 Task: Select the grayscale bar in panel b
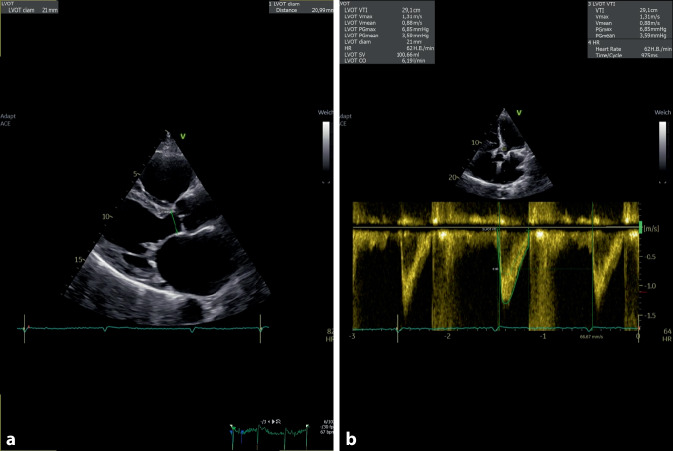(x=663, y=145)
